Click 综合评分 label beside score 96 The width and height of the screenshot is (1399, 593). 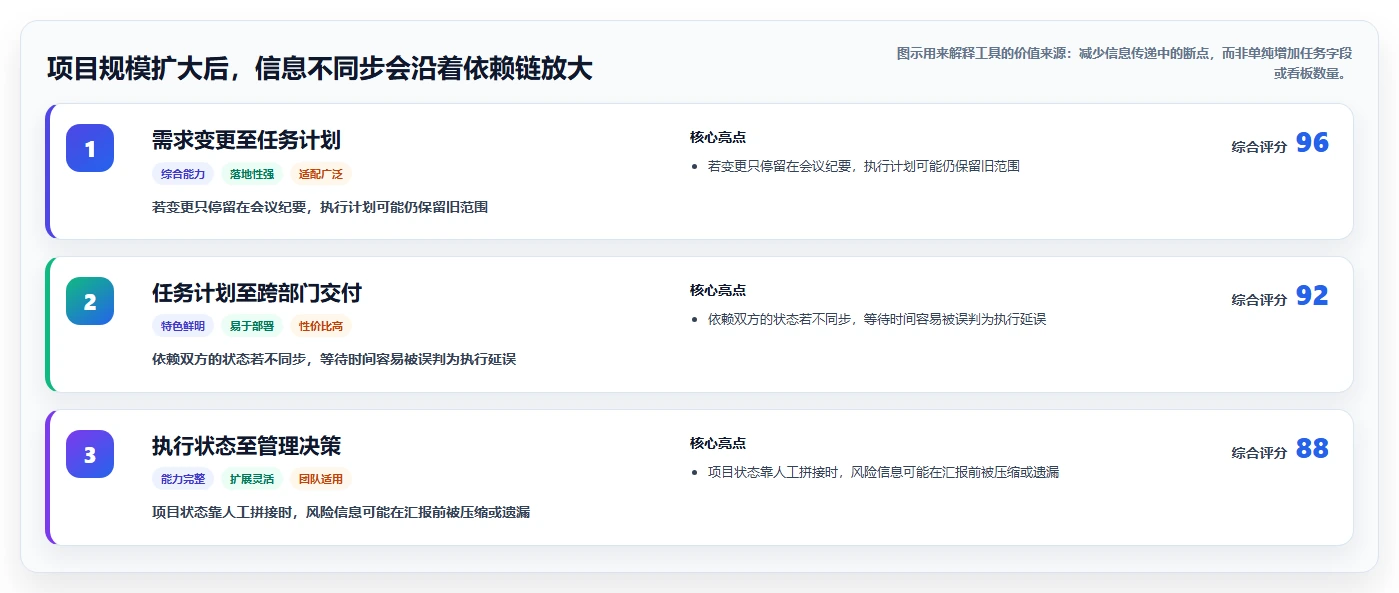click(x=1259, y=147)
